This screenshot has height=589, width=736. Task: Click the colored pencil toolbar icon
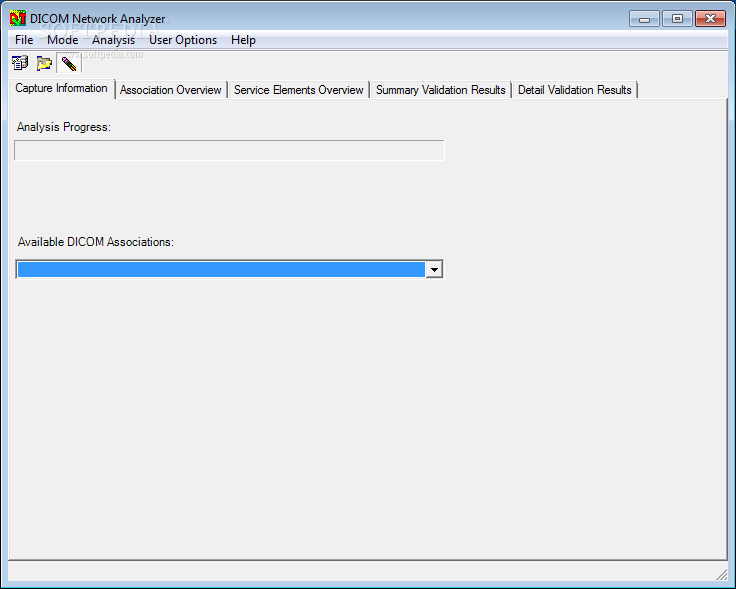pos(69,63)
